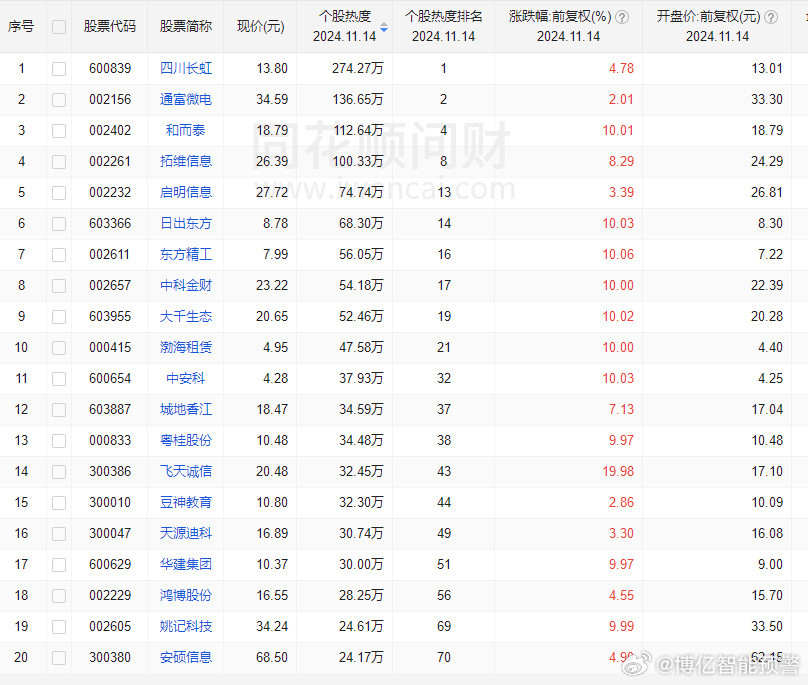Open the 通富微电 stock link
808x685 pixels.
click(186, 100)
